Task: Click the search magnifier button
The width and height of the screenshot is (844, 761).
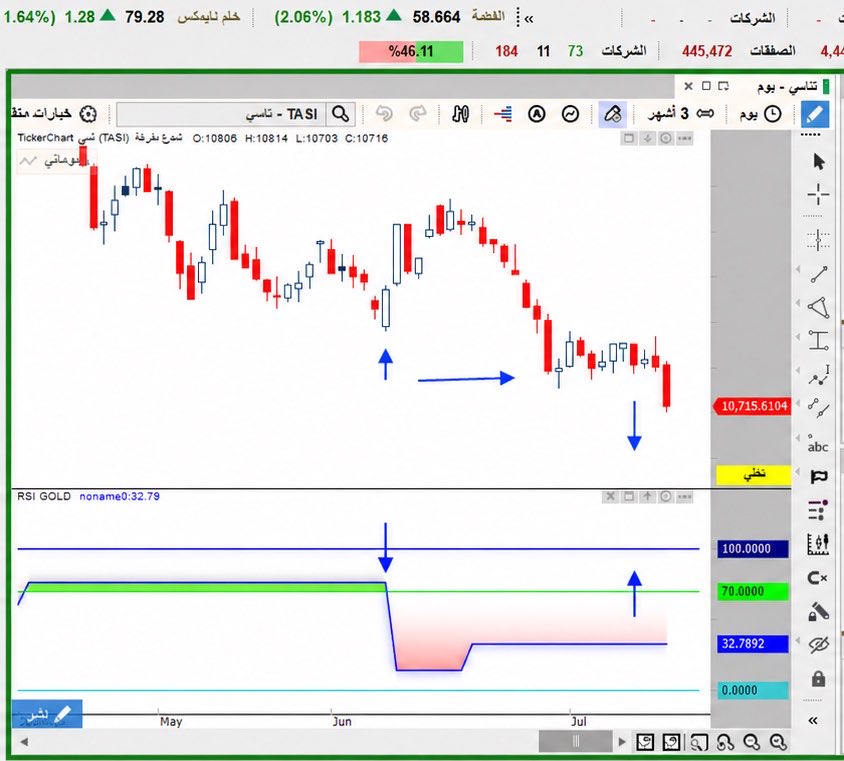Action: click(x=341, y=114)
